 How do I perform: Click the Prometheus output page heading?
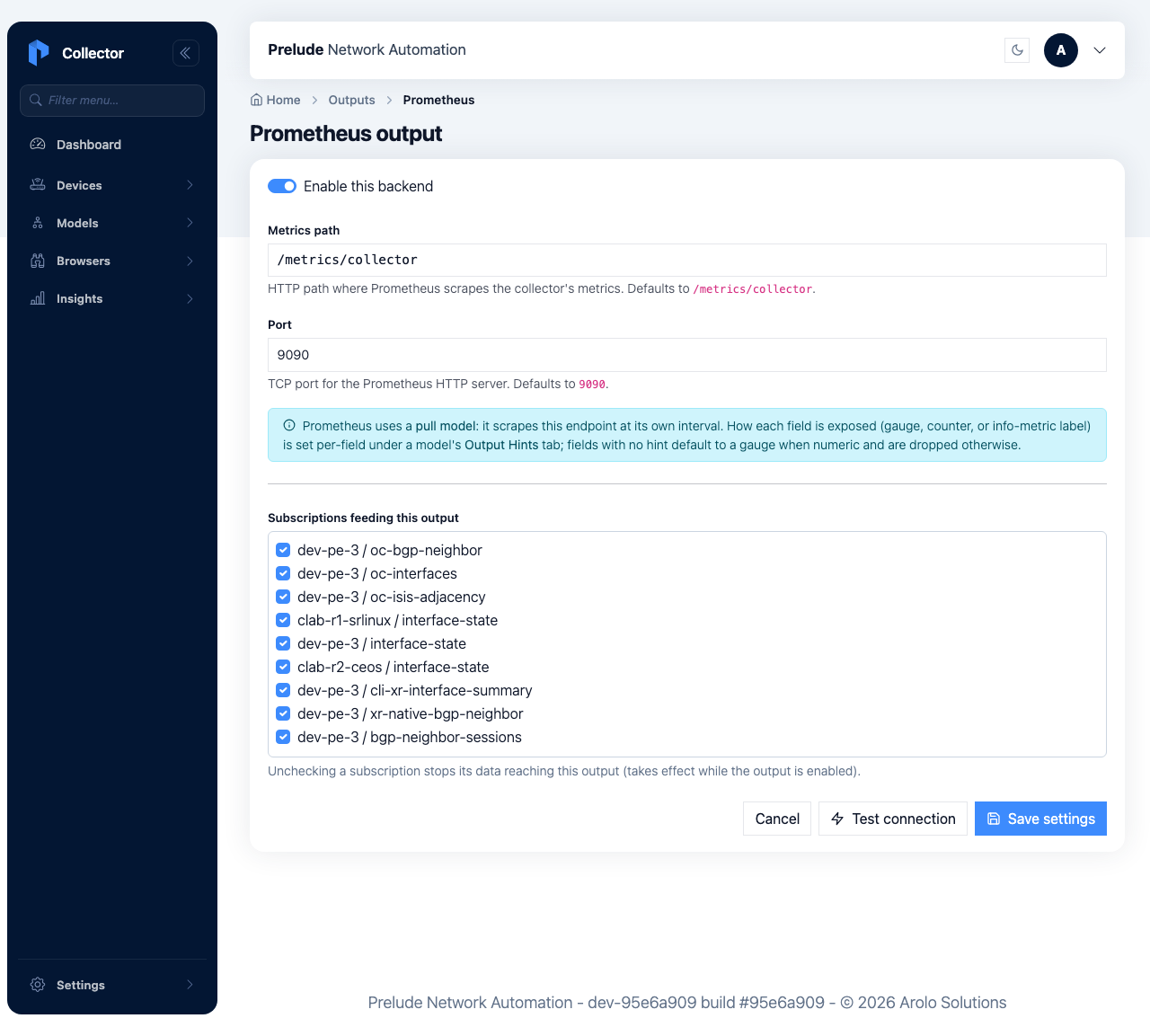coord(346,133)
